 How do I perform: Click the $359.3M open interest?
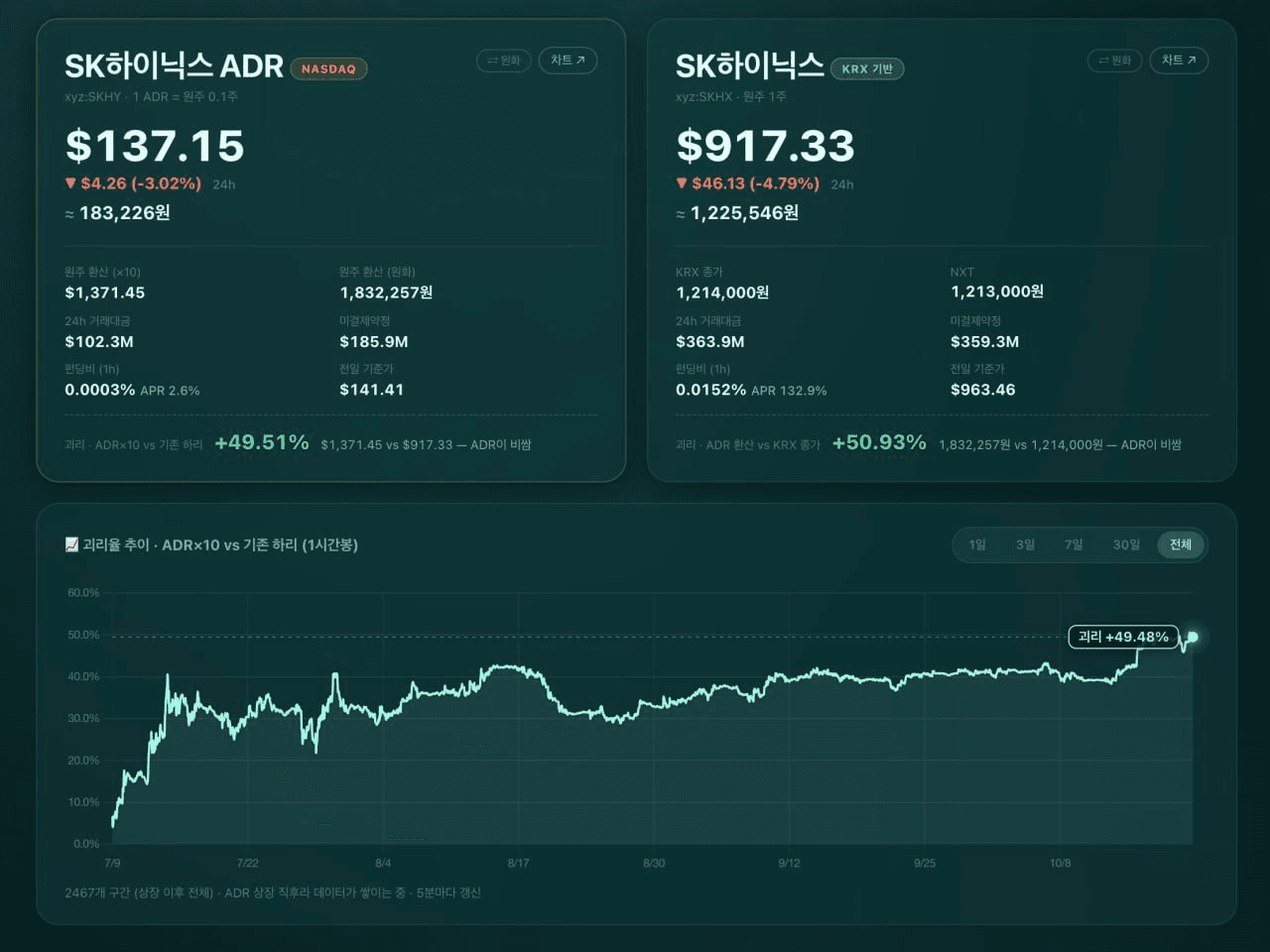(985, 341)
